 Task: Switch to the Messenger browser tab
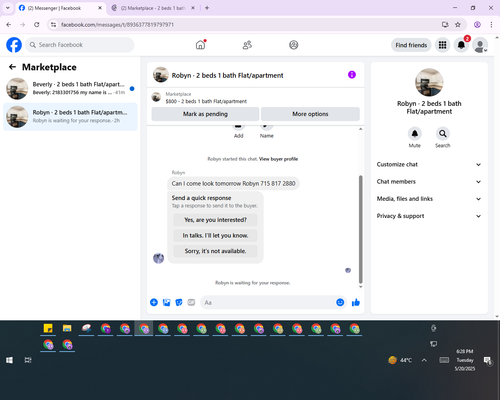[x=60, y=8]
